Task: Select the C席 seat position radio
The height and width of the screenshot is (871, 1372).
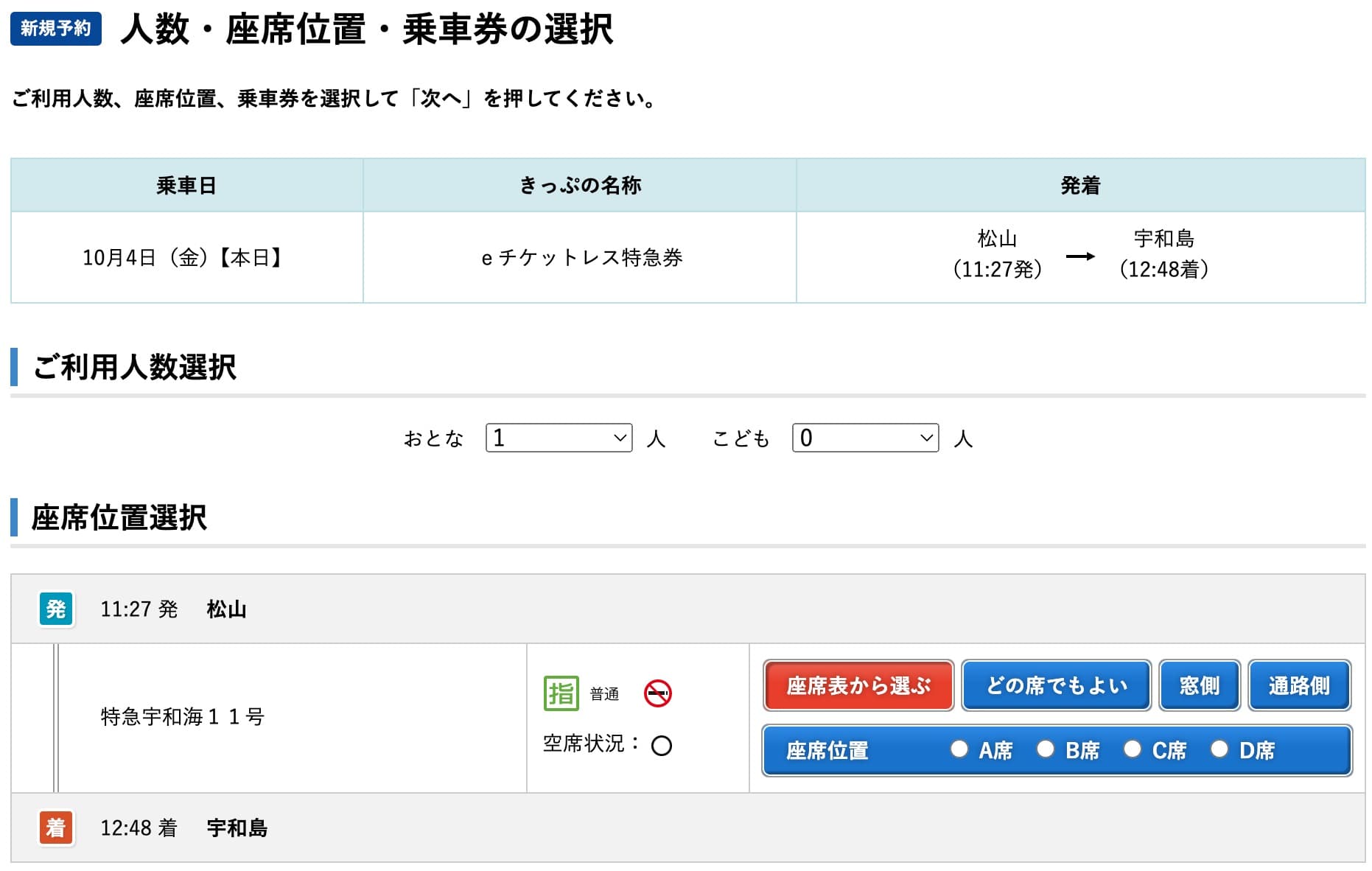Action: click(1132, 749)
